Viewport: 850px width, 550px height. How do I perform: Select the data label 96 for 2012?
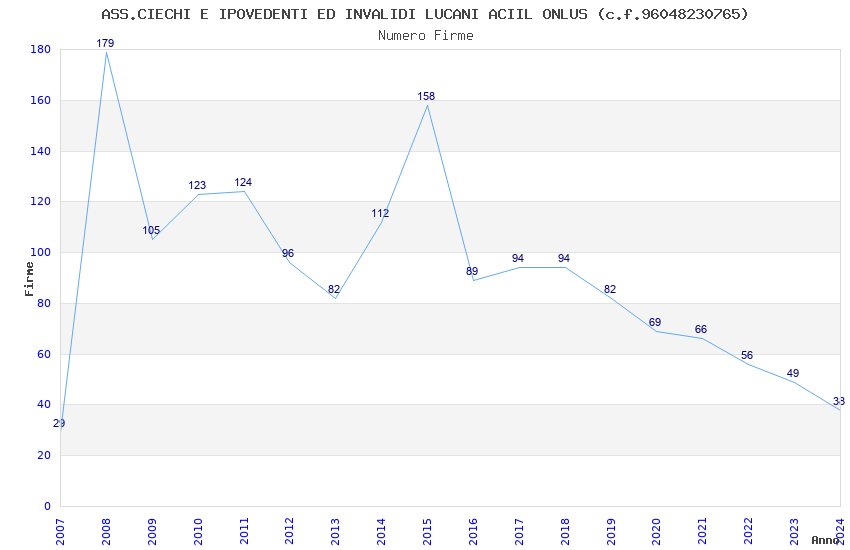288,253
